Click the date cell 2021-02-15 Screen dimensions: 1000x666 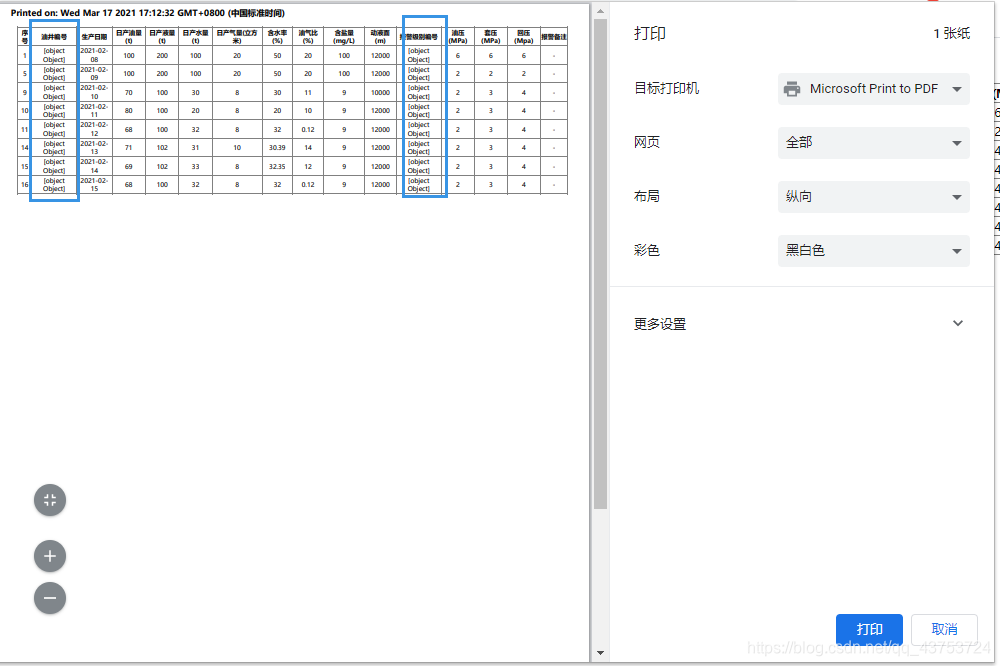pyautogui.click(x=94, y=185)
